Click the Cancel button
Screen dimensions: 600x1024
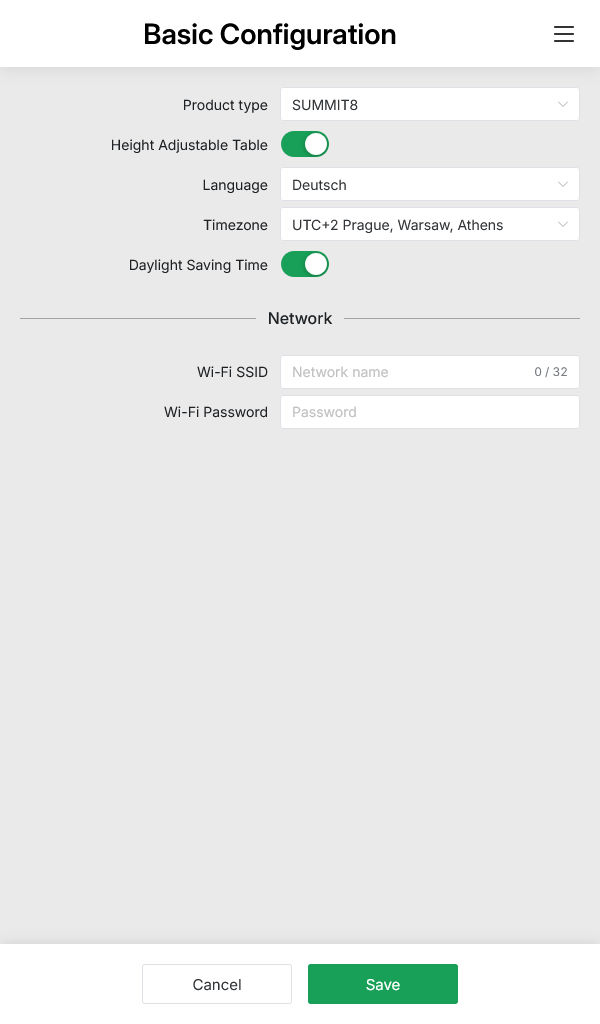(x=217, y=984)
